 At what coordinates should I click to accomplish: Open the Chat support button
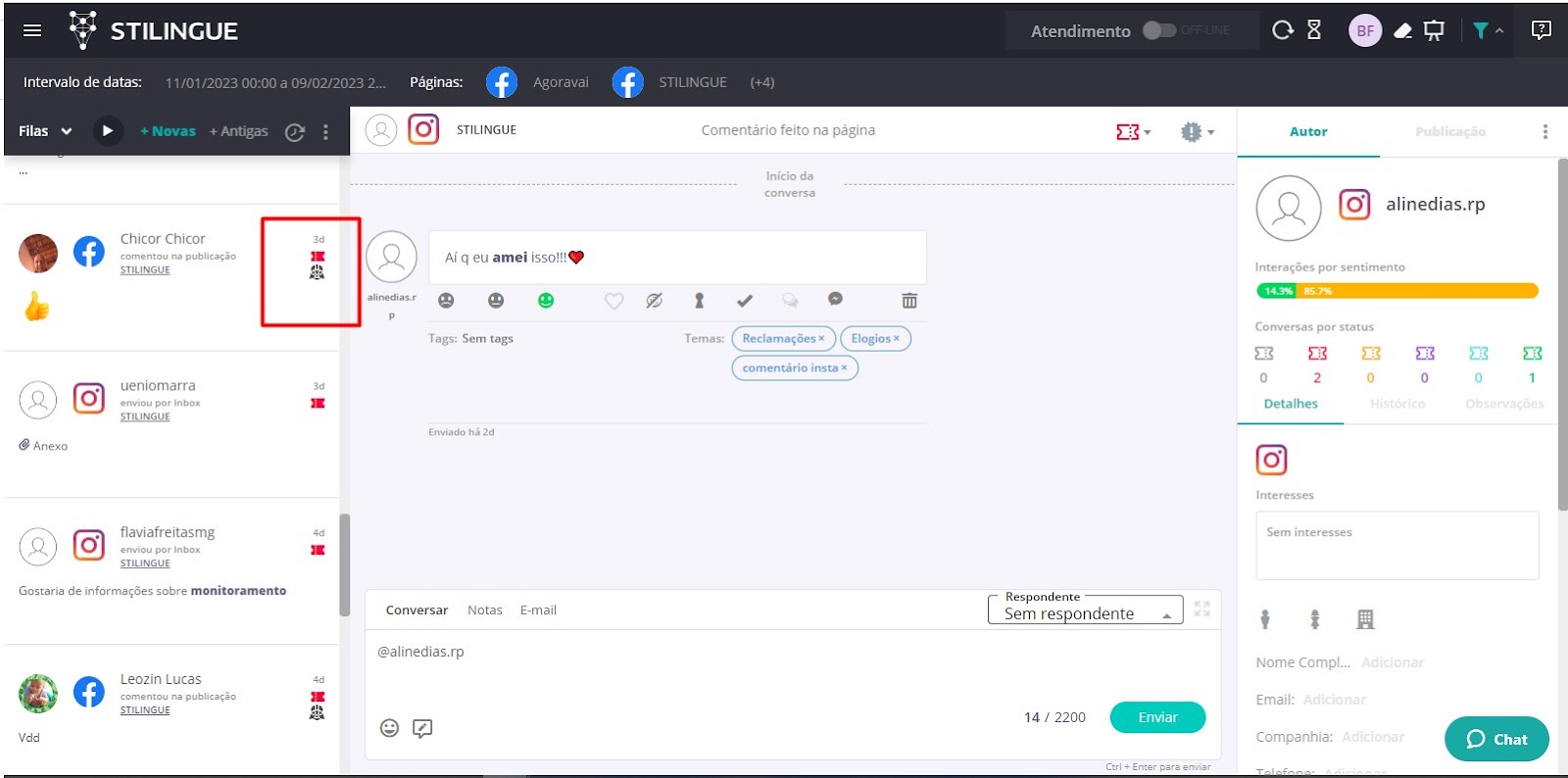coord(1496,739)
